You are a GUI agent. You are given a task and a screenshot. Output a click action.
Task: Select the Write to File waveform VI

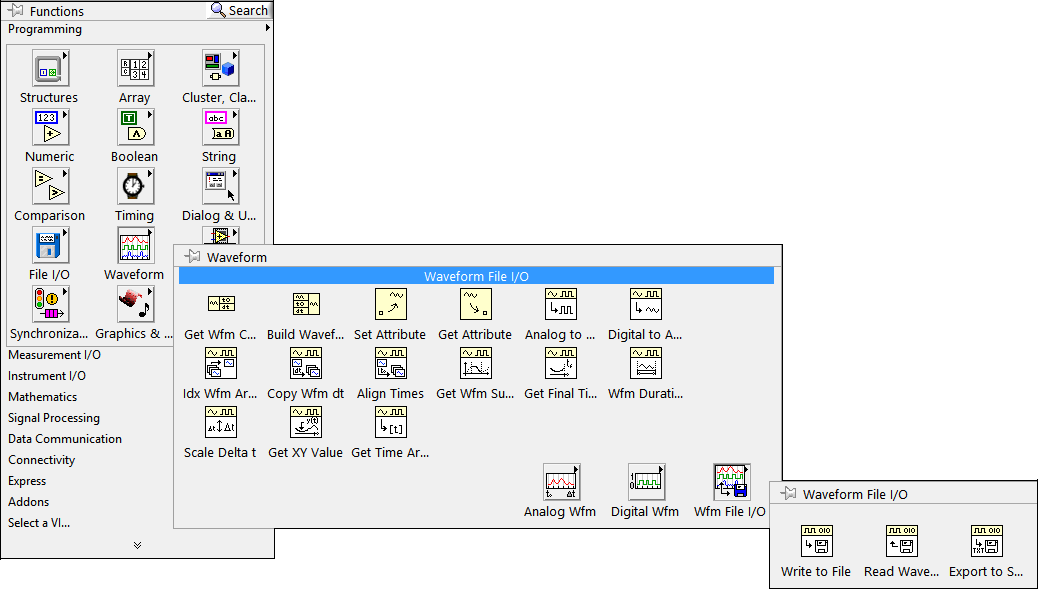pyautogui.click(x=817, y=541)
